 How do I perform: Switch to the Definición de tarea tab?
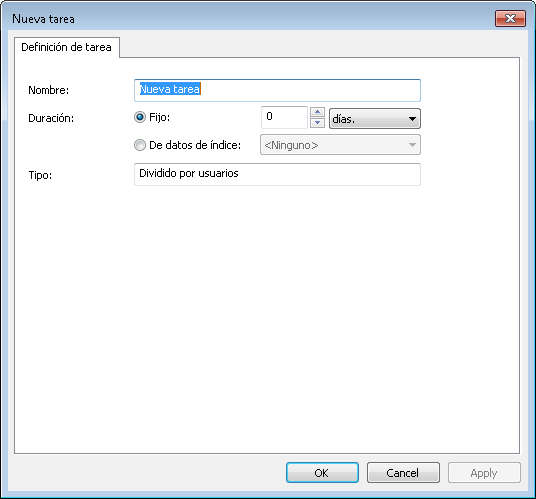[x=67, y=47]
